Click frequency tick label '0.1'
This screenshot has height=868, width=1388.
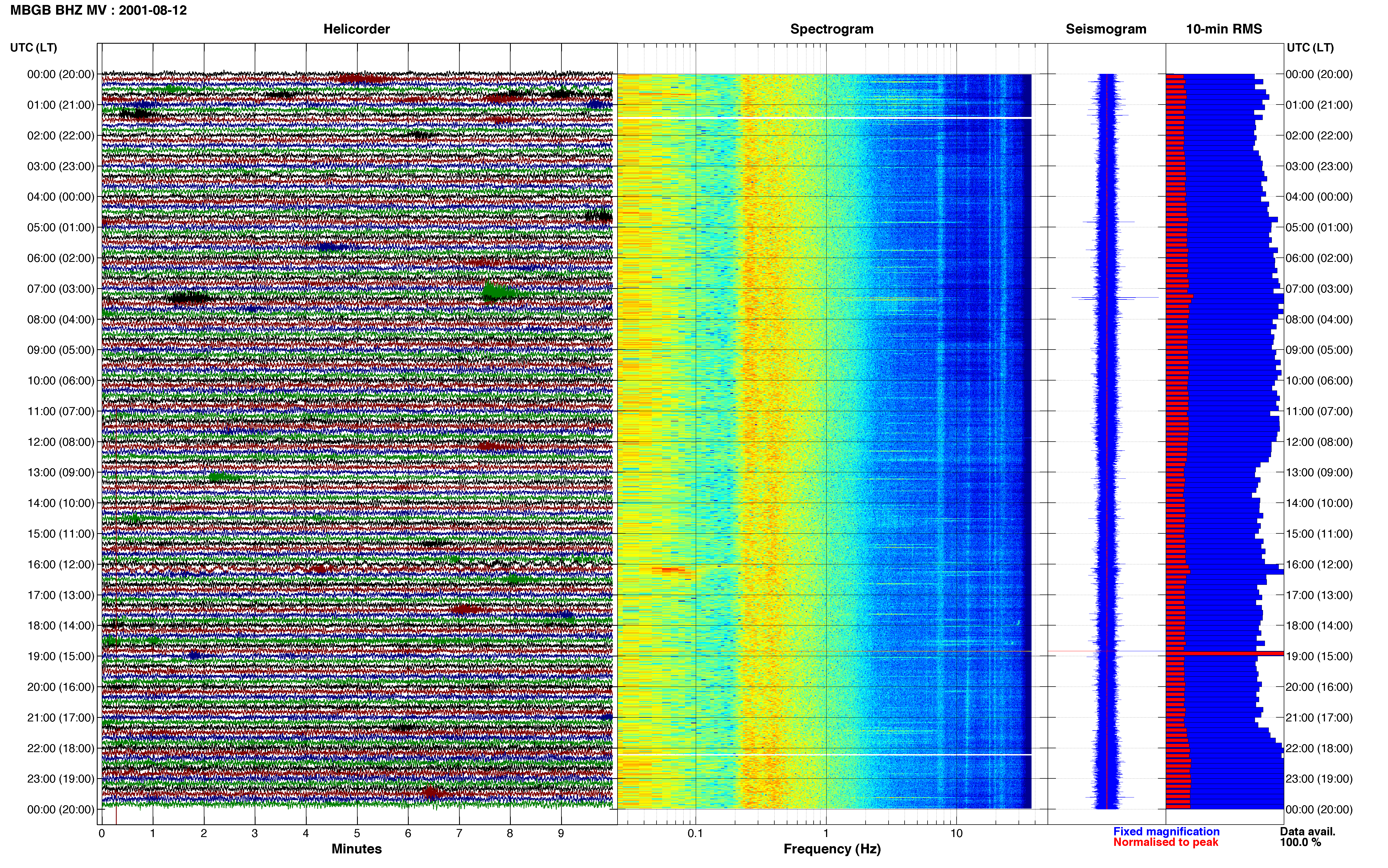point(695,833)
